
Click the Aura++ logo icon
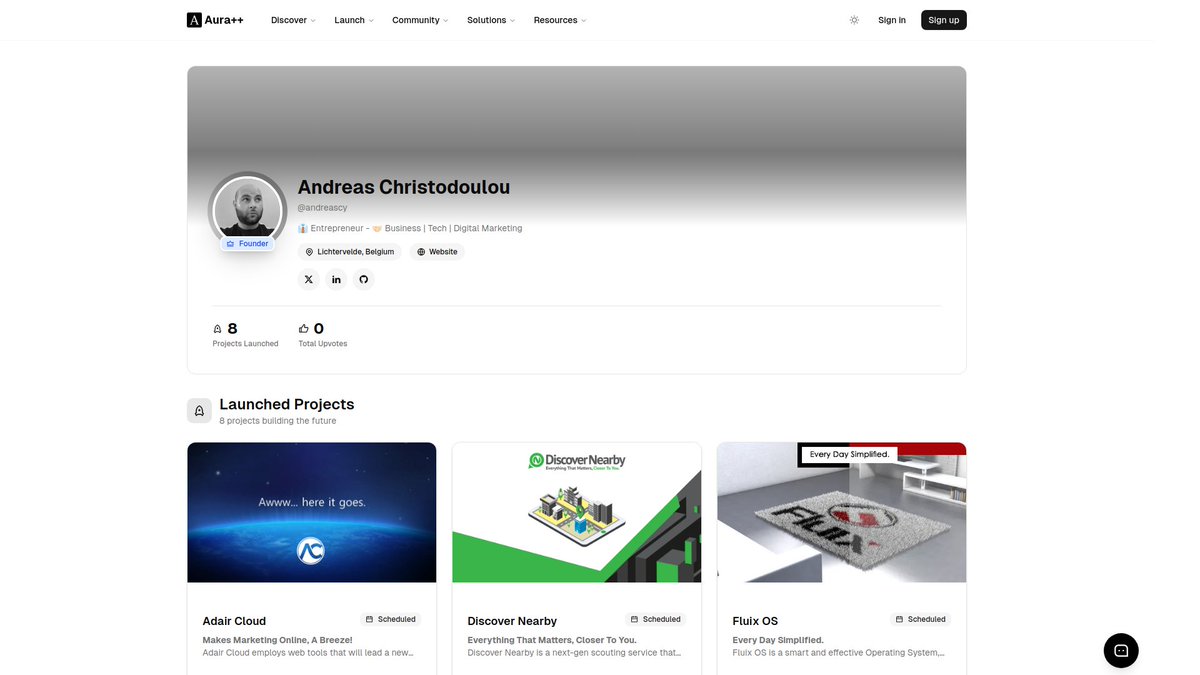pyautogui.click(x=194, y=20)
